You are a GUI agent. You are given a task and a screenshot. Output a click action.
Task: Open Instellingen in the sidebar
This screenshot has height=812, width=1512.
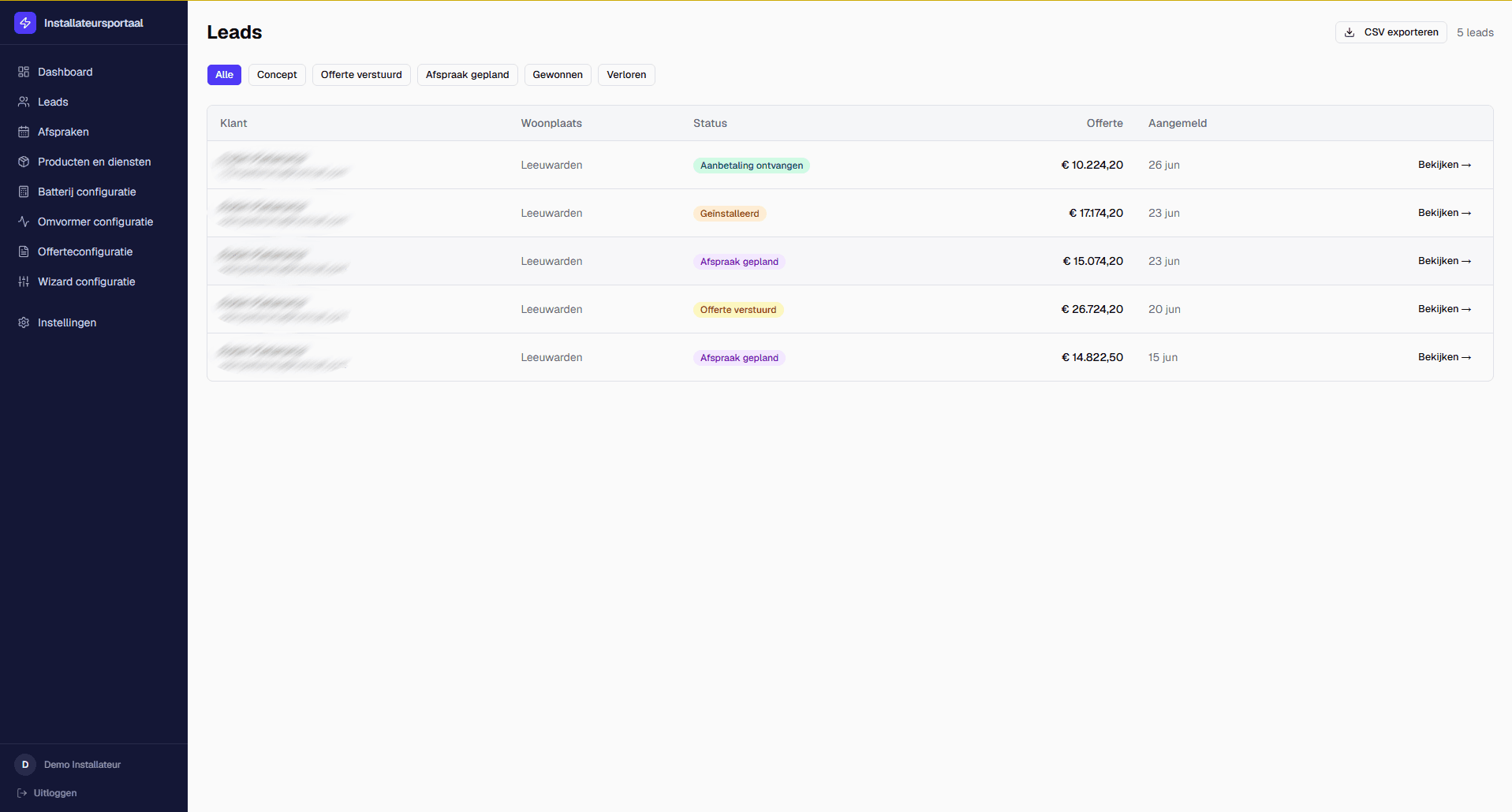tap(94, 322)
